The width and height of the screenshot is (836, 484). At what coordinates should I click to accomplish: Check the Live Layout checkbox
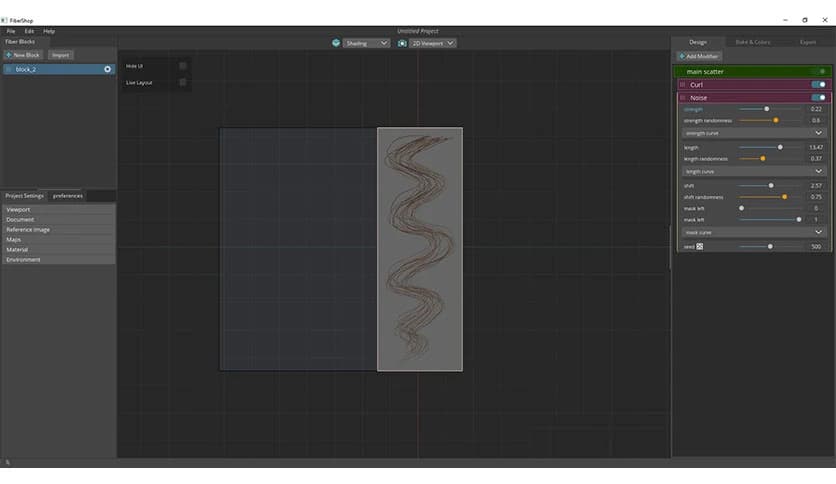point(182,82)
